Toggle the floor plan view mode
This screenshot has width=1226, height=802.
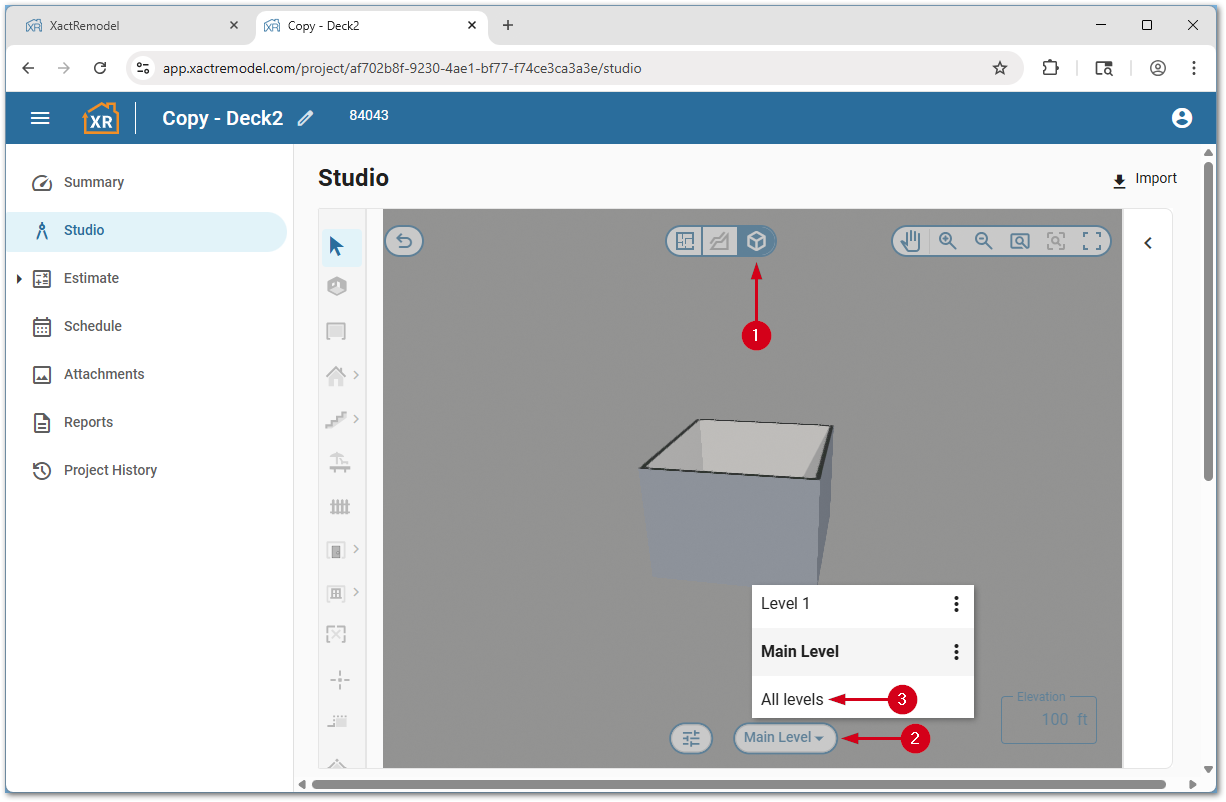[x=684, y=240]
